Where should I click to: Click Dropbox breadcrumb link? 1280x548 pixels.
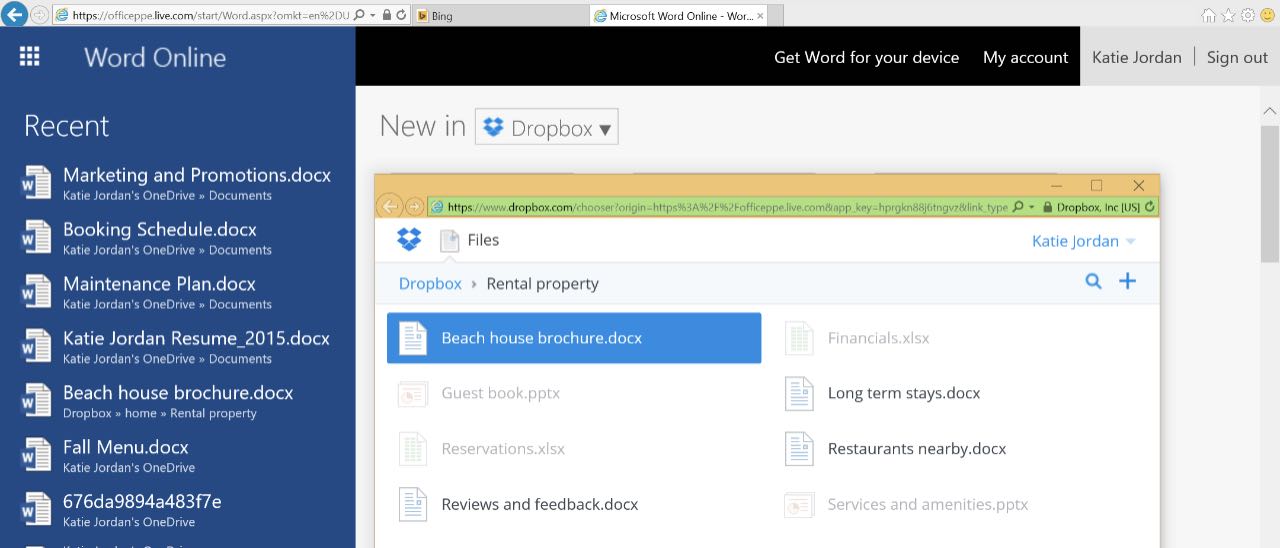coord(430,283)
